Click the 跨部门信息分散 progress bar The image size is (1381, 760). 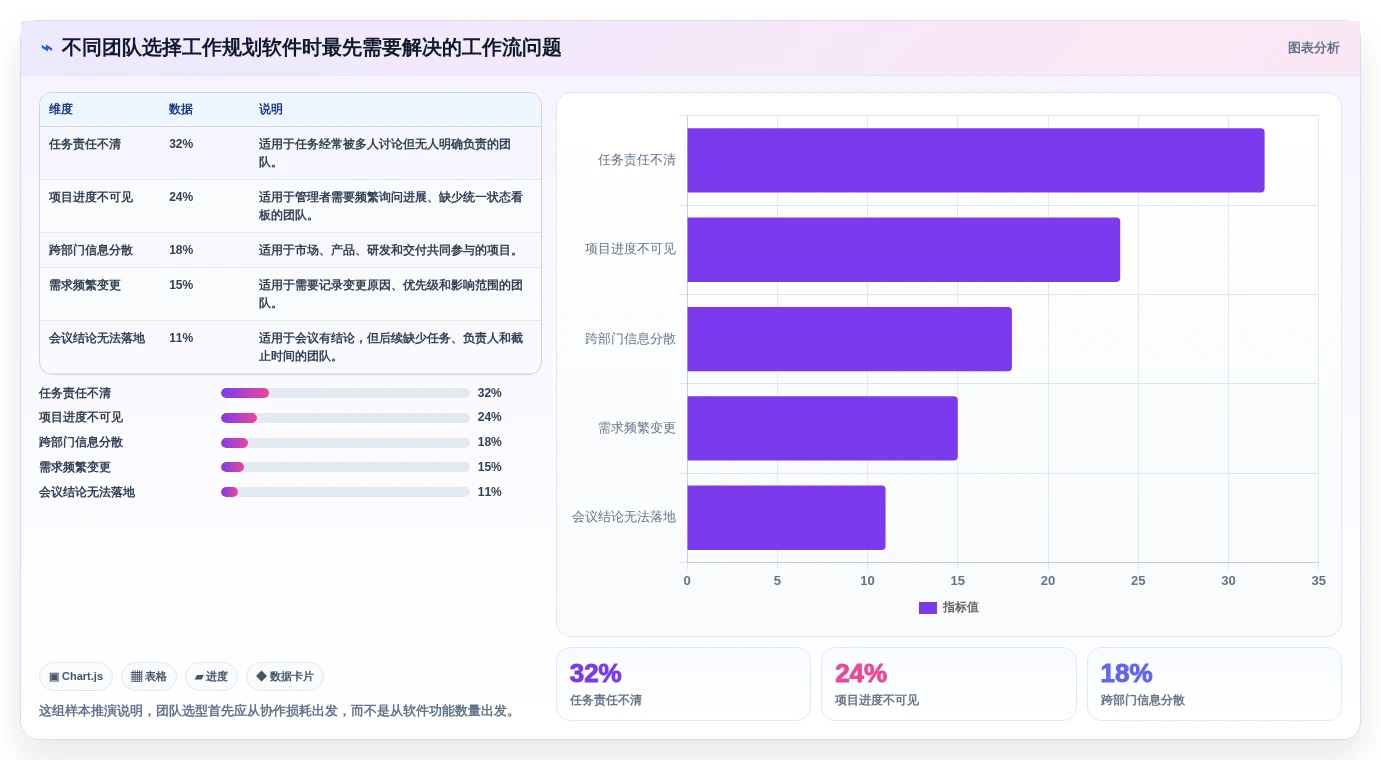345,443
